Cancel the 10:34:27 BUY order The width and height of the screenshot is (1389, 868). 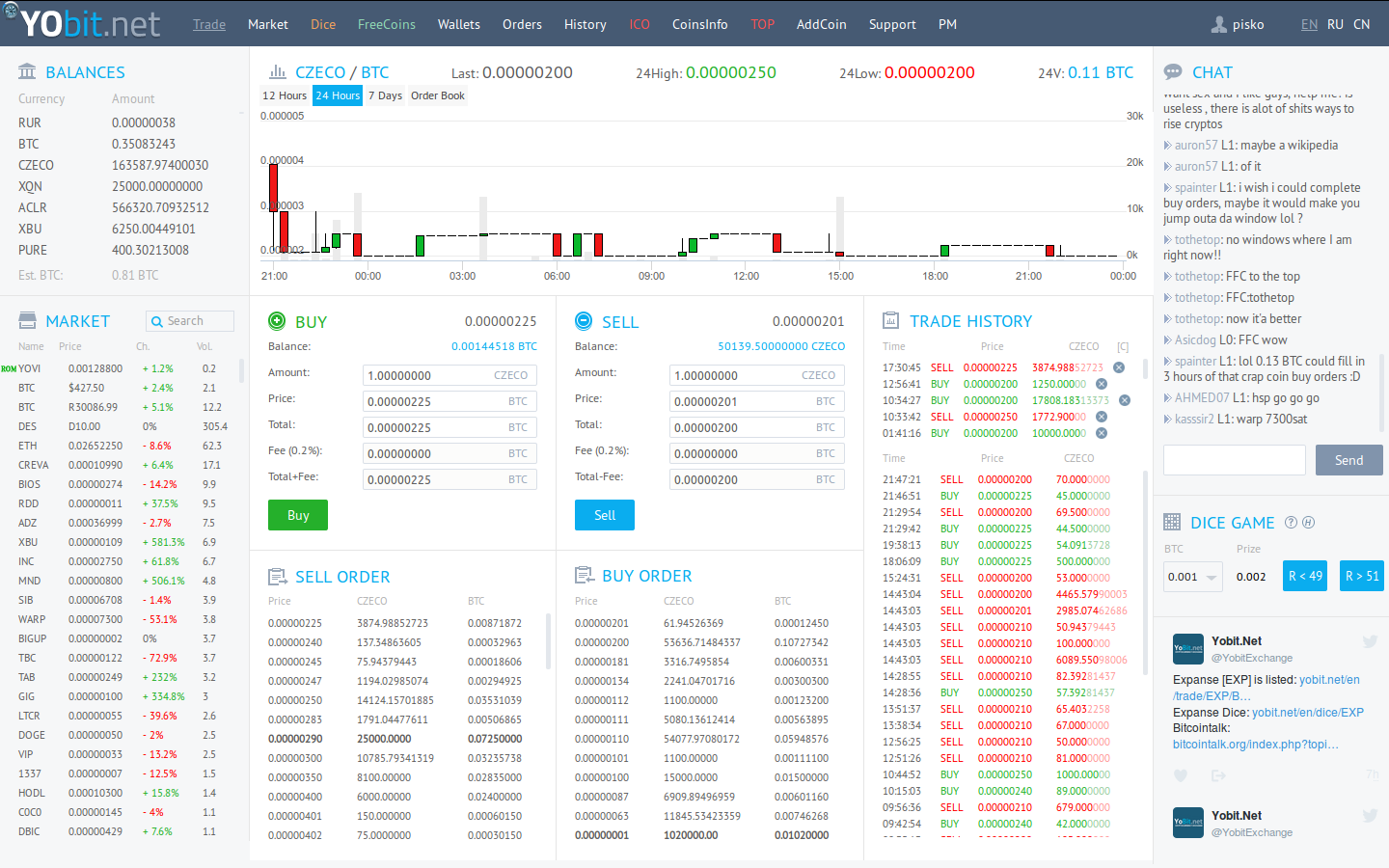click(1125, 400)
